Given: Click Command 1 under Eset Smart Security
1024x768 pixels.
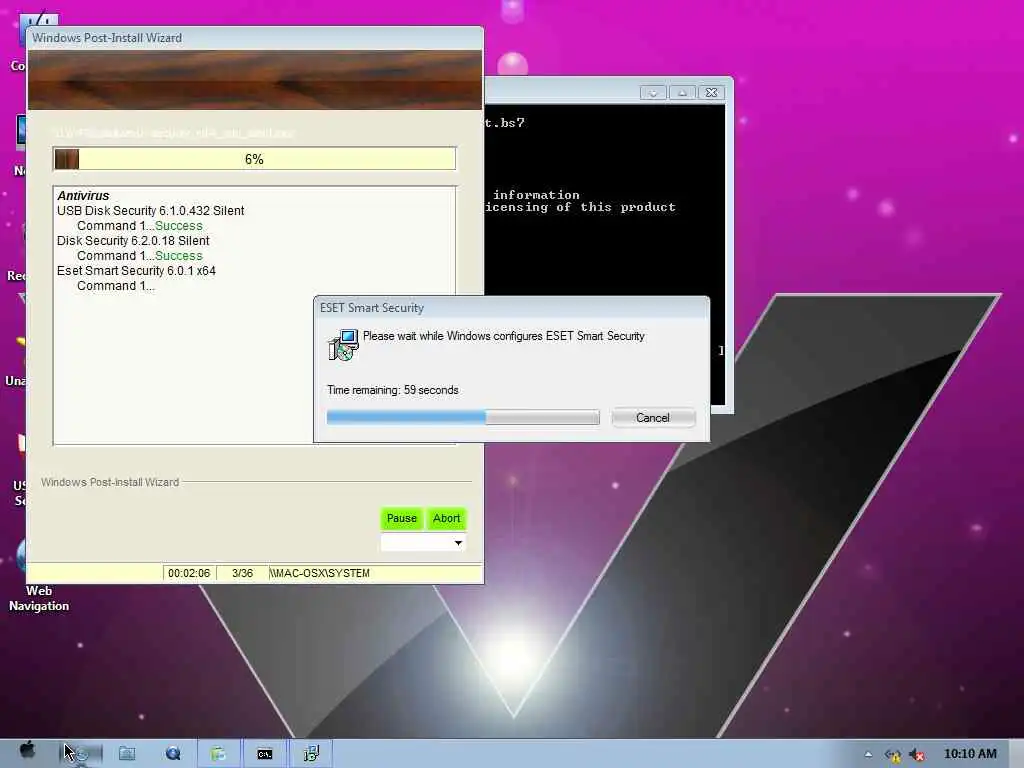Looking at the screenshot, I should [x=116, y=286].
